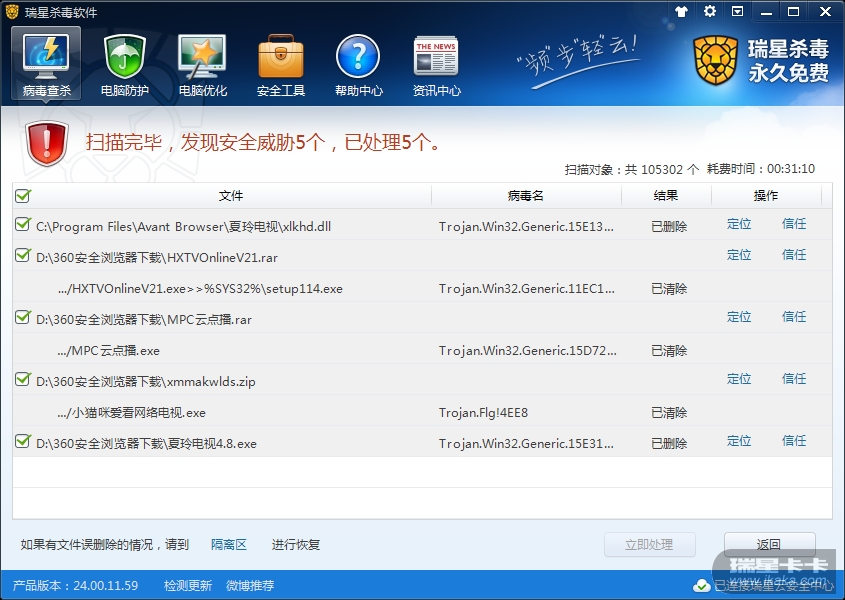Select the setup114.exe sub-item row

point(422,286)
